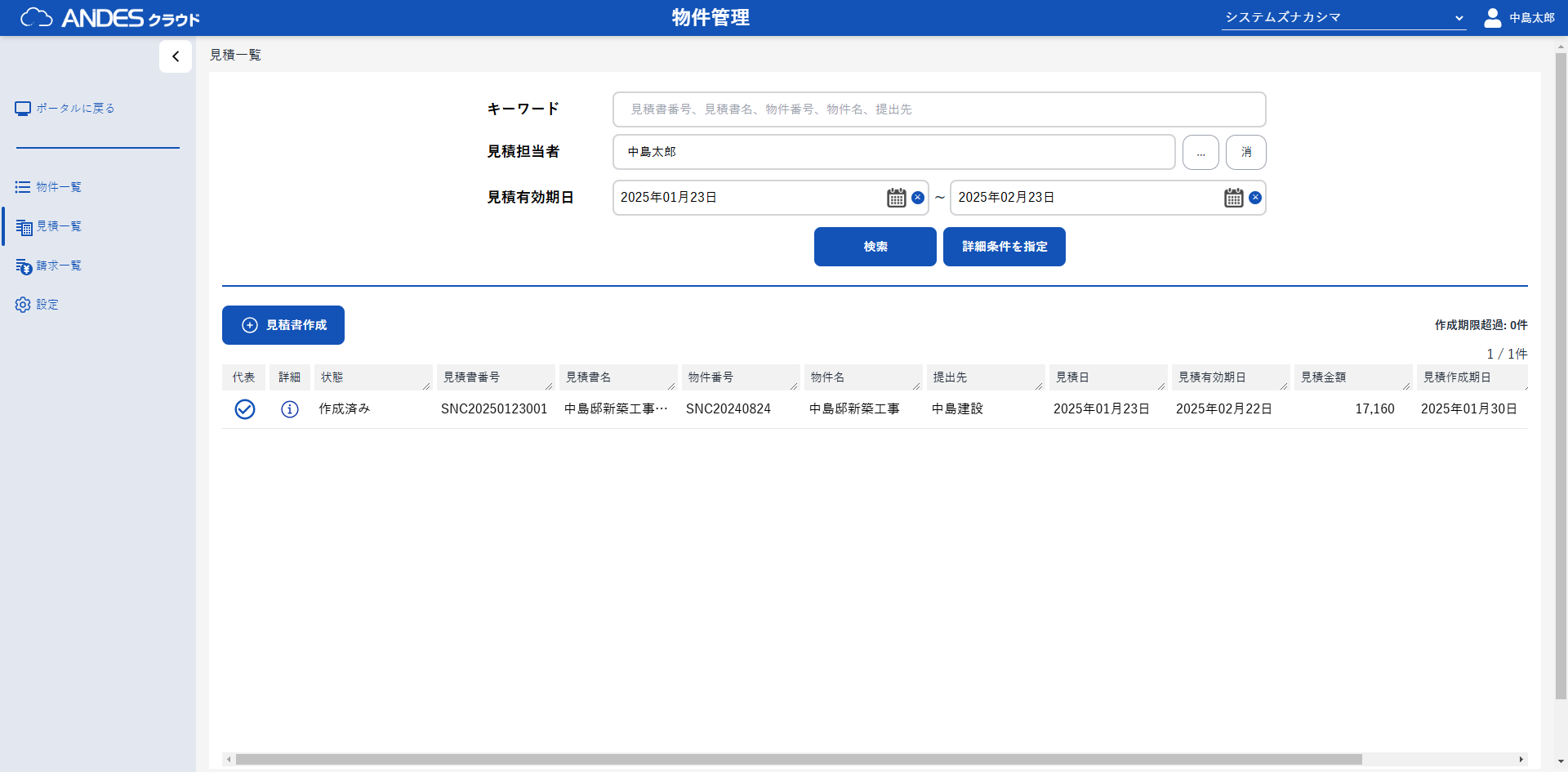Image resolution: width=1568 pixels, height=772 pixels.
Task: Open the 請求一覧 section
Action: [57, 266]
